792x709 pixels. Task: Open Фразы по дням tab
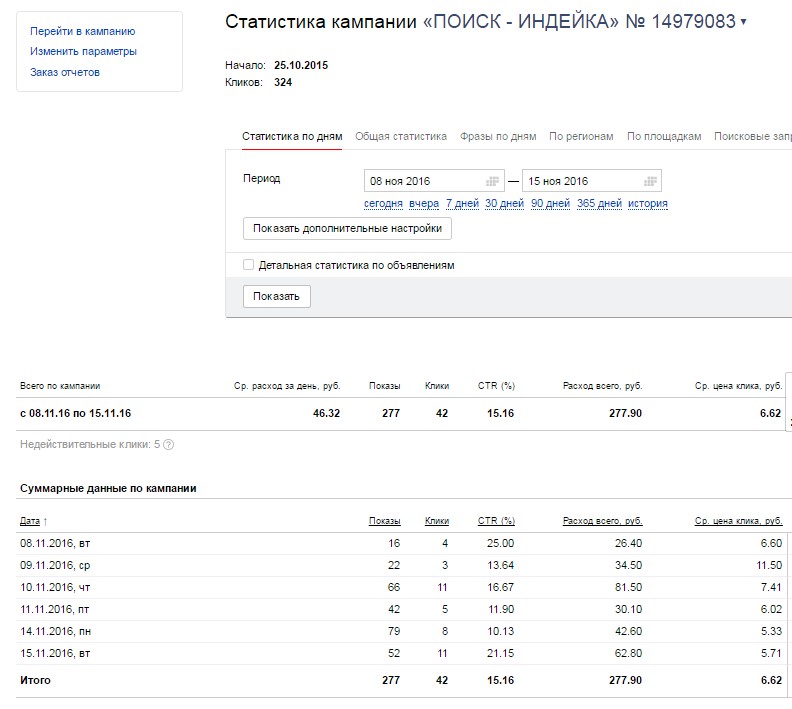498,137
